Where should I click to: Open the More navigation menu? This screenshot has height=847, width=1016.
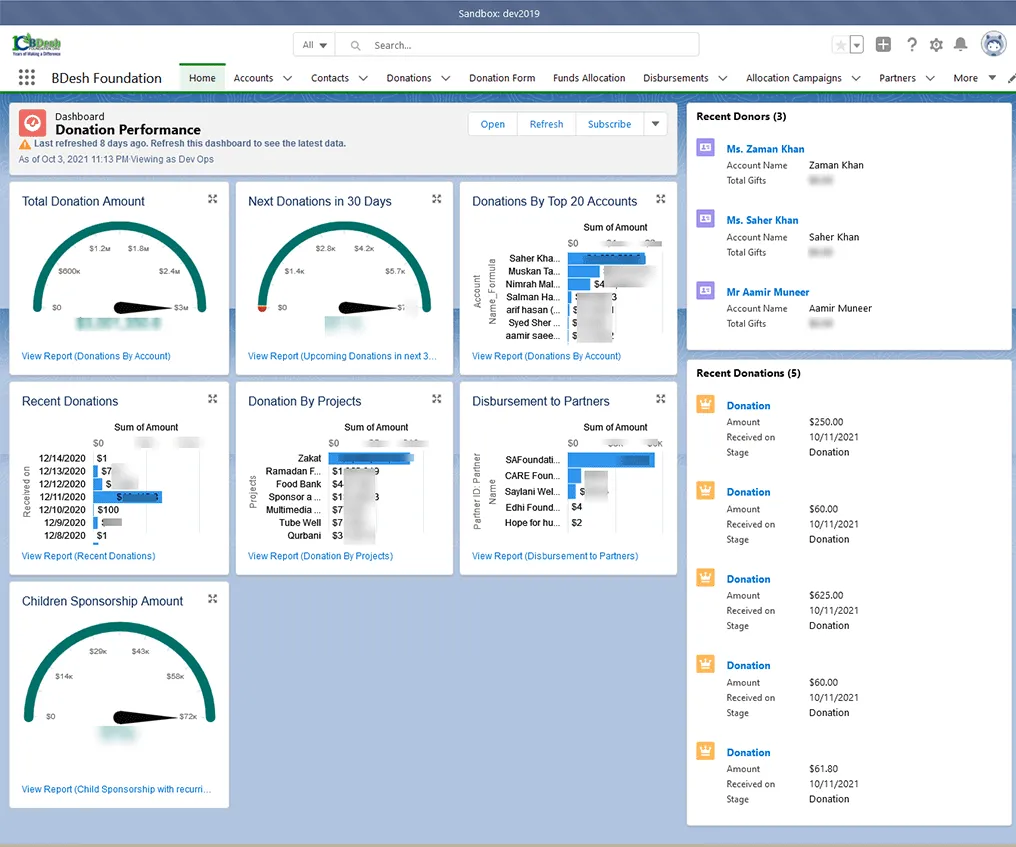pos(974,78)
